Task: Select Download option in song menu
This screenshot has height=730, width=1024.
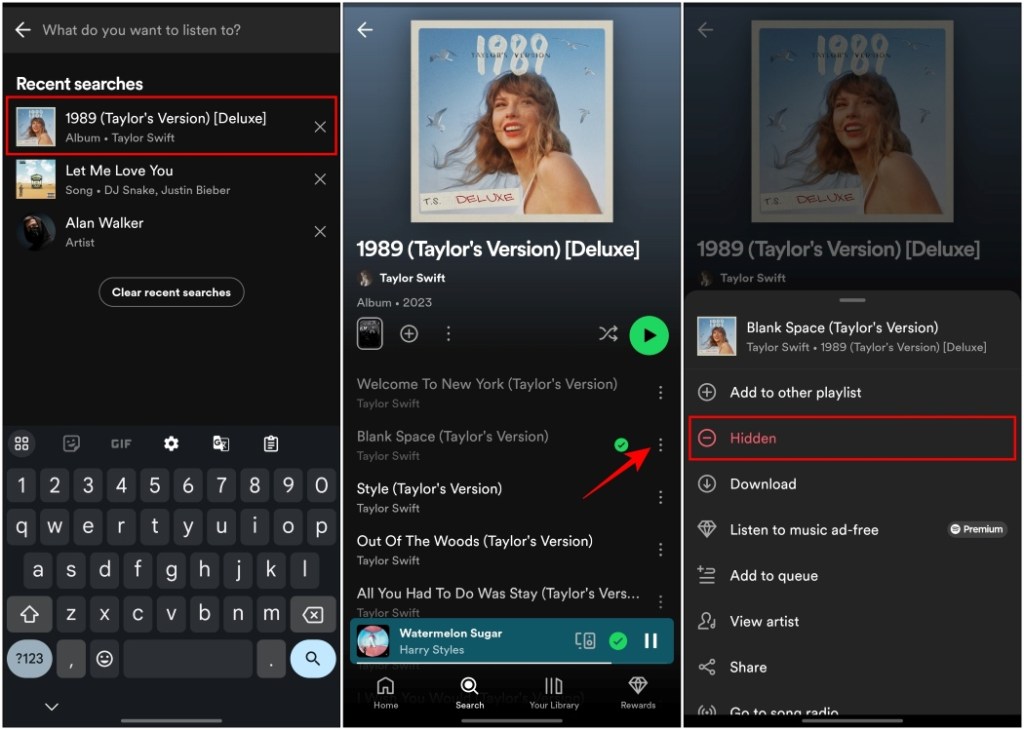Action: (852, 484)
